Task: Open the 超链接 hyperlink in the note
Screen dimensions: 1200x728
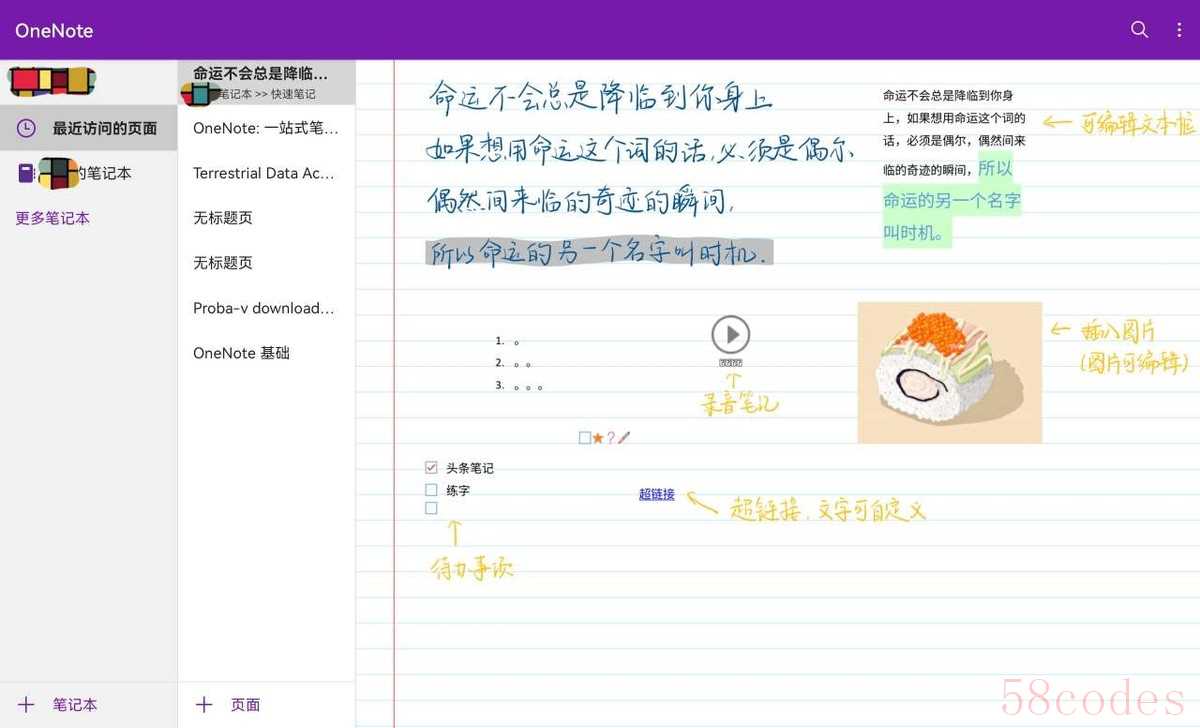Action: (x=657, y=494)
